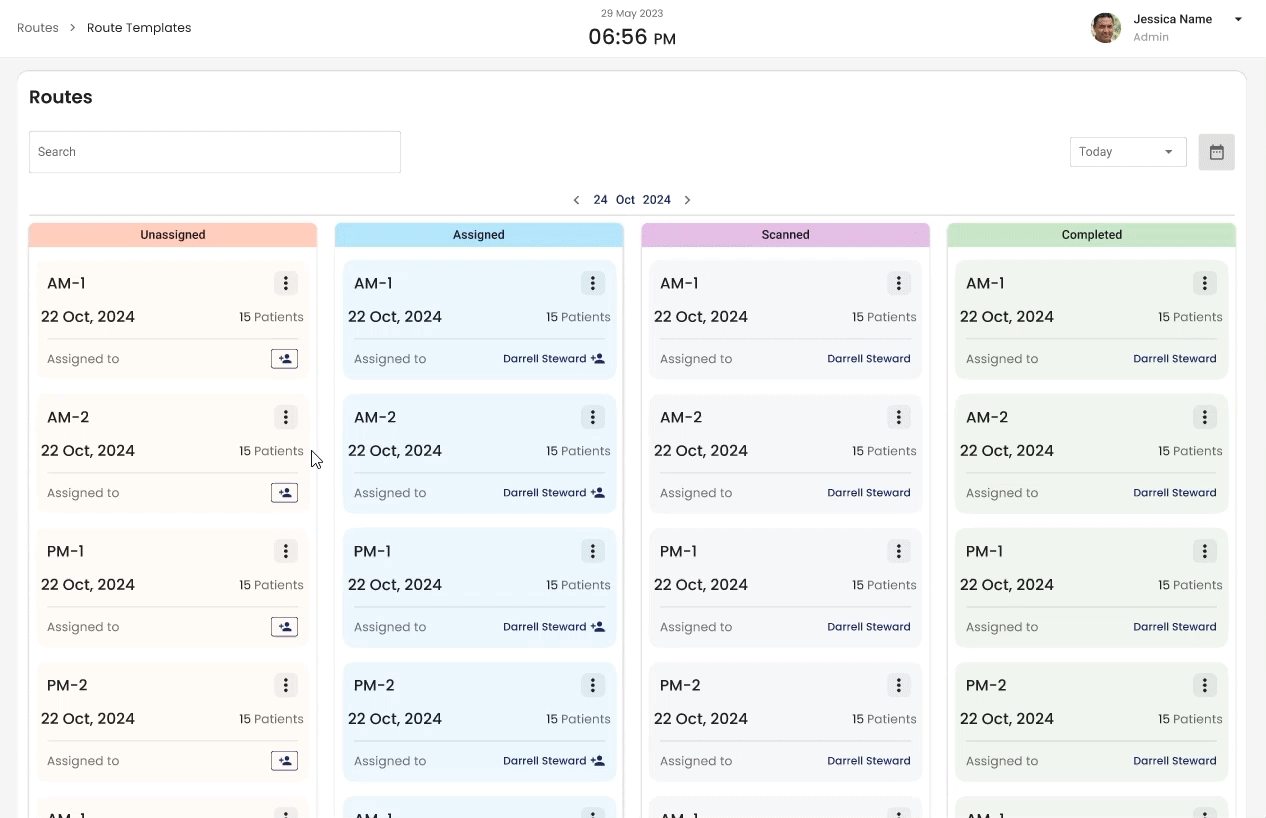Open three-dot menu on Unassigned AM-2 card
Viewport: 1266px width, 818px height.
286,417
